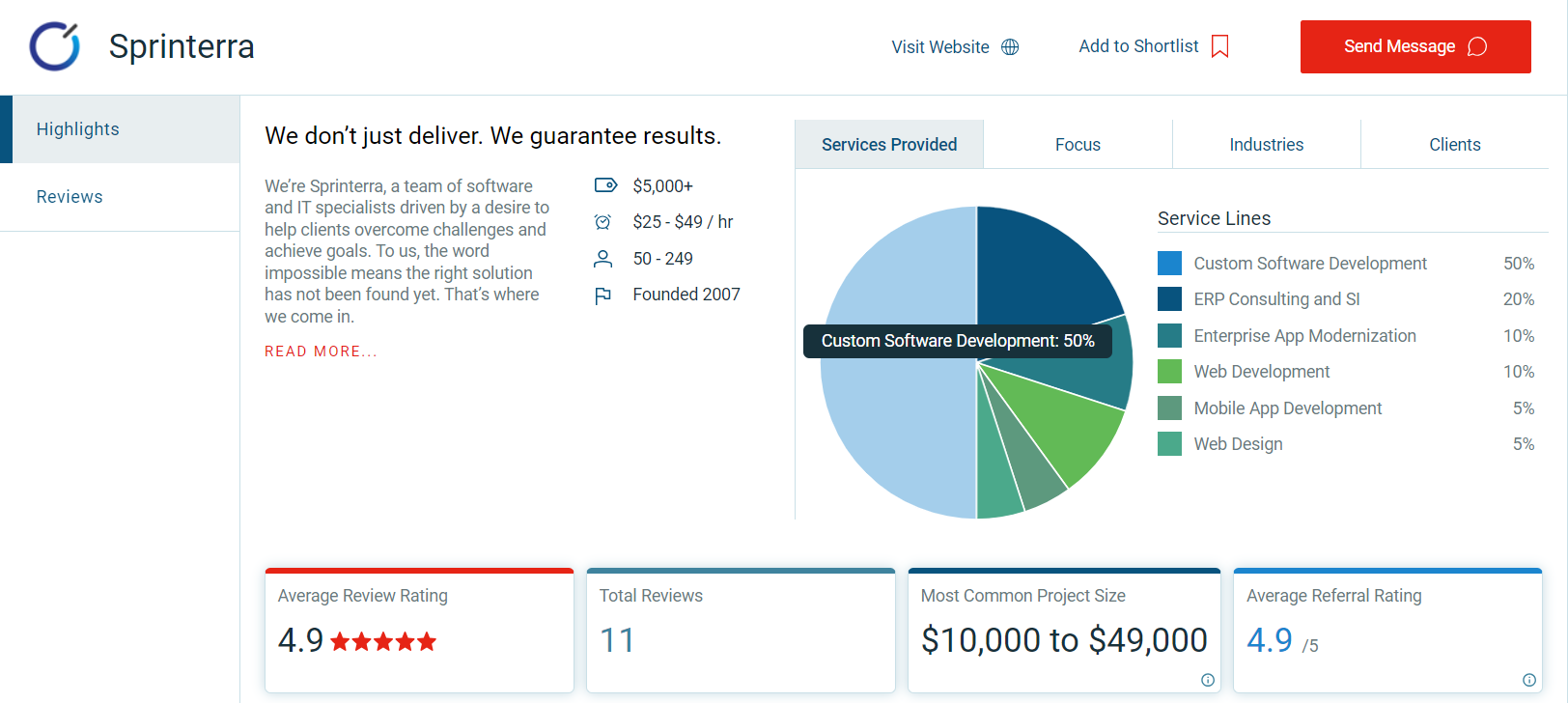
Task: Open the Highlights sidebar section
Action: coord(120,129)
